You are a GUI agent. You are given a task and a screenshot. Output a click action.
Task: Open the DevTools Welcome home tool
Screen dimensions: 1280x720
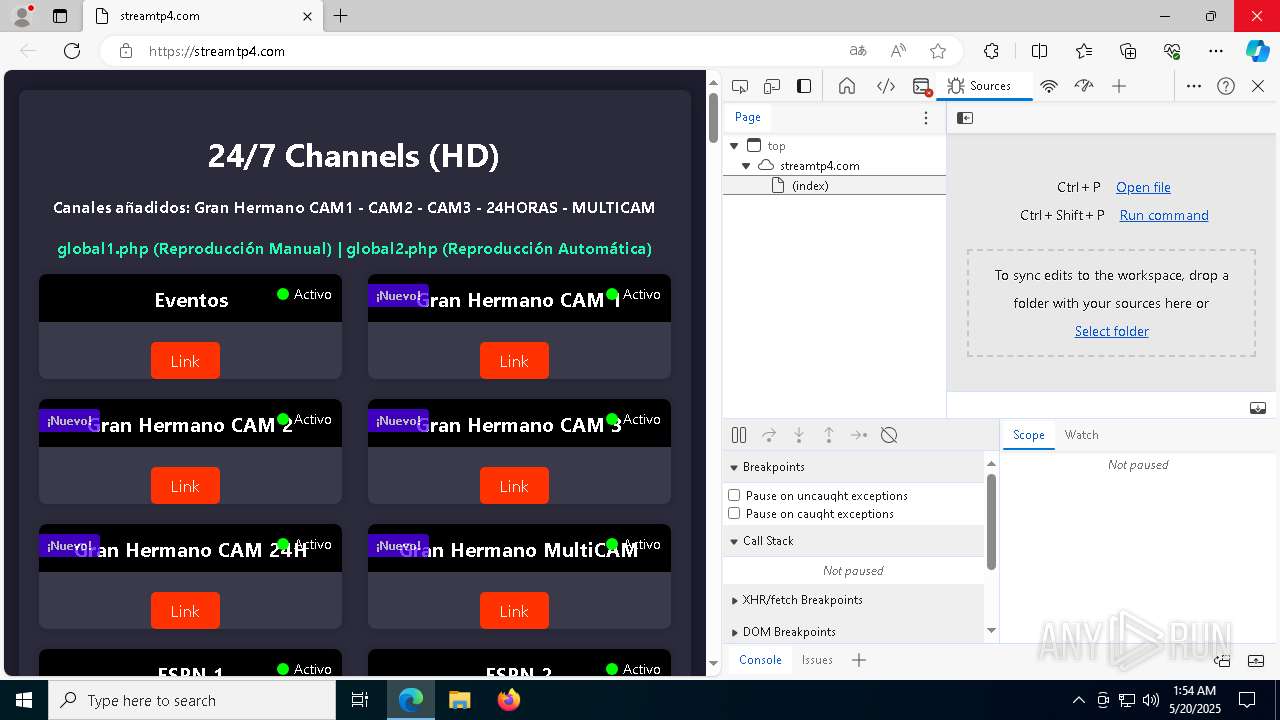coord(847,86)
